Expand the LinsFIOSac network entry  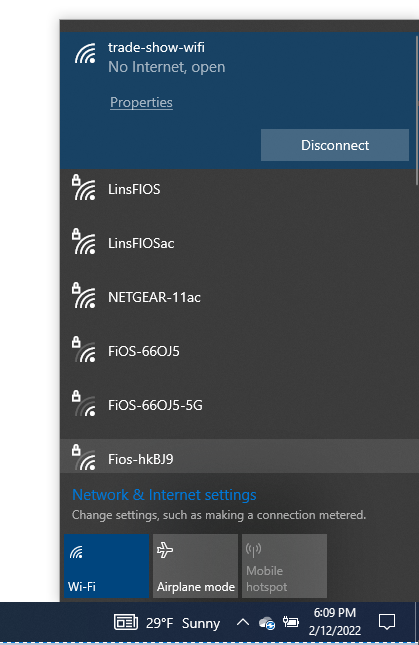coord(238,243)
